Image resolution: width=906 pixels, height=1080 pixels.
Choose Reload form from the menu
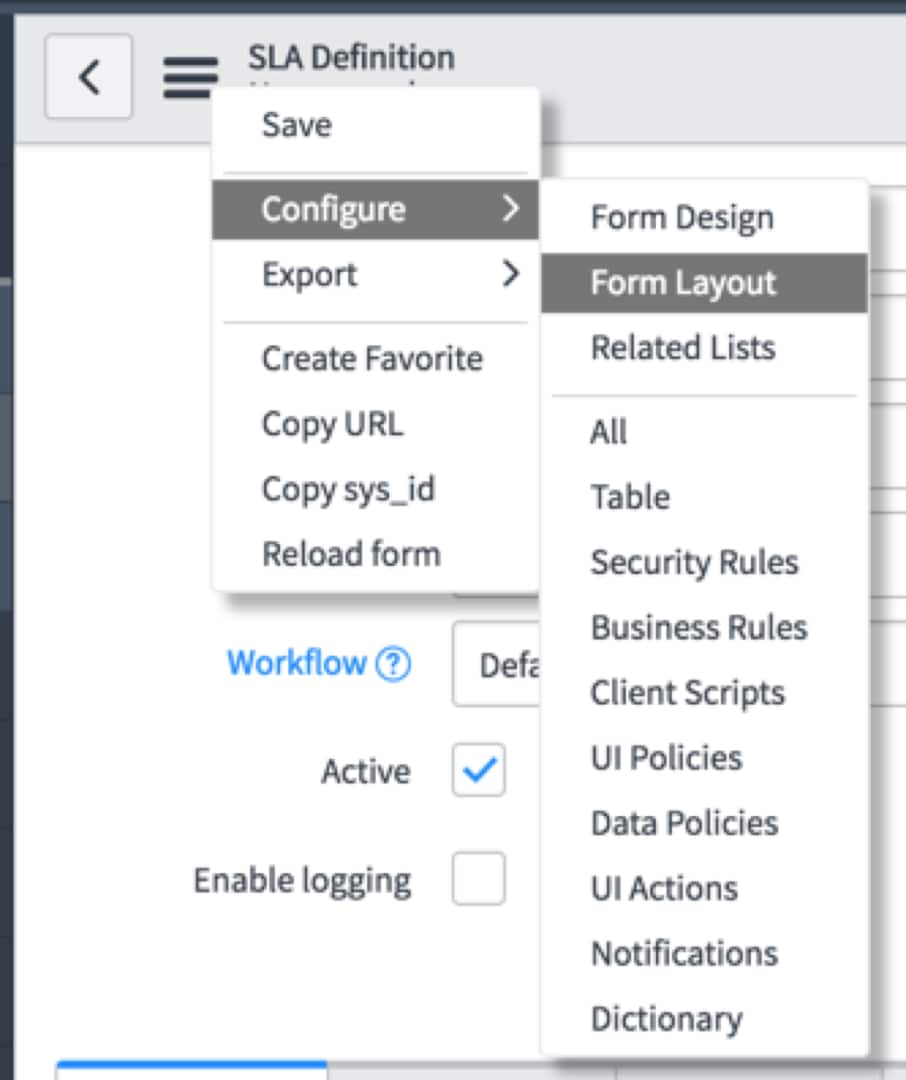click(375, 554)
